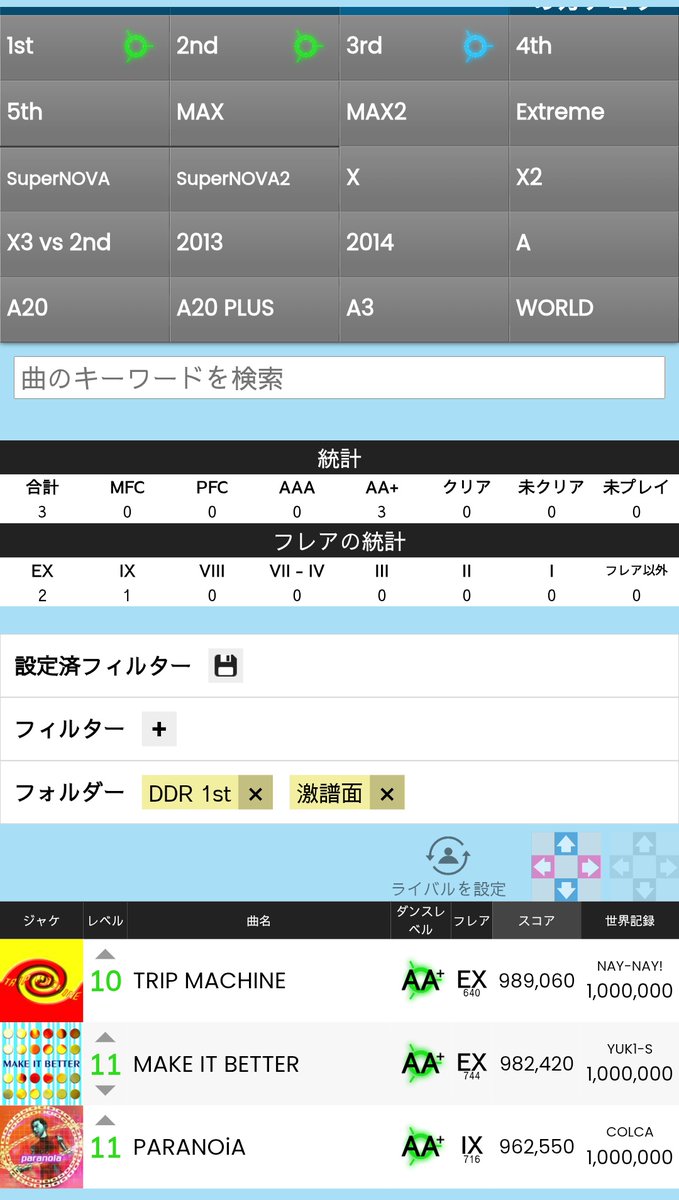Click the DDR 1st folder chip
Viewport: 679px width, 1200px height.
(190, 793)
